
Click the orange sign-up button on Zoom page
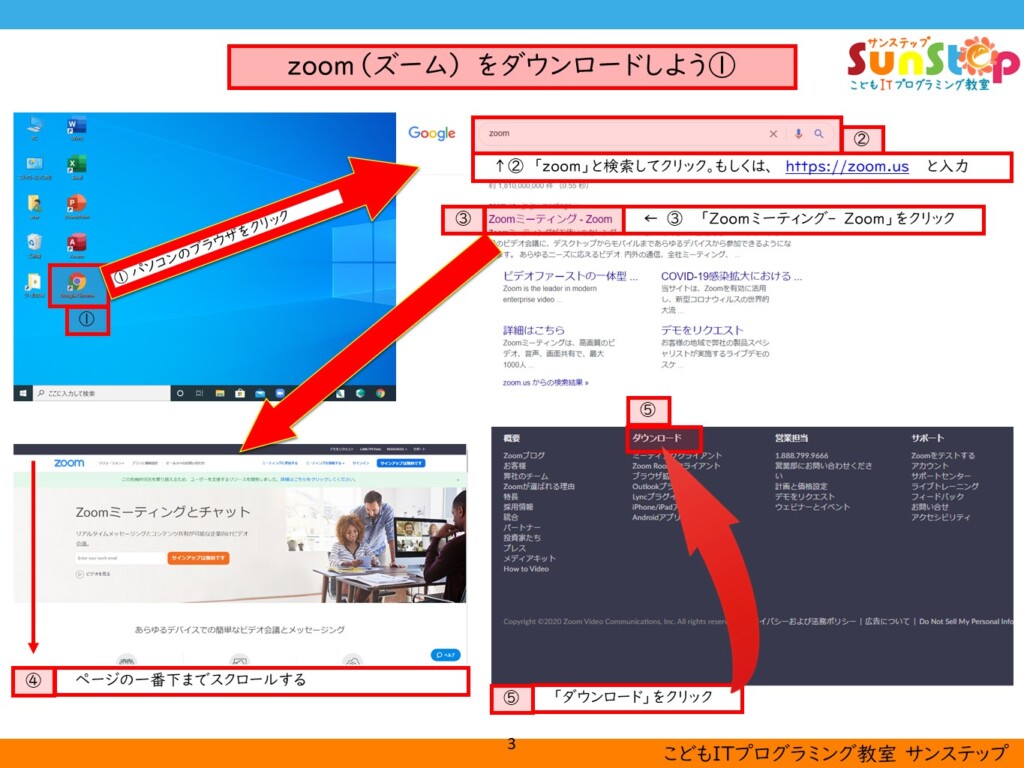point(199,558)
